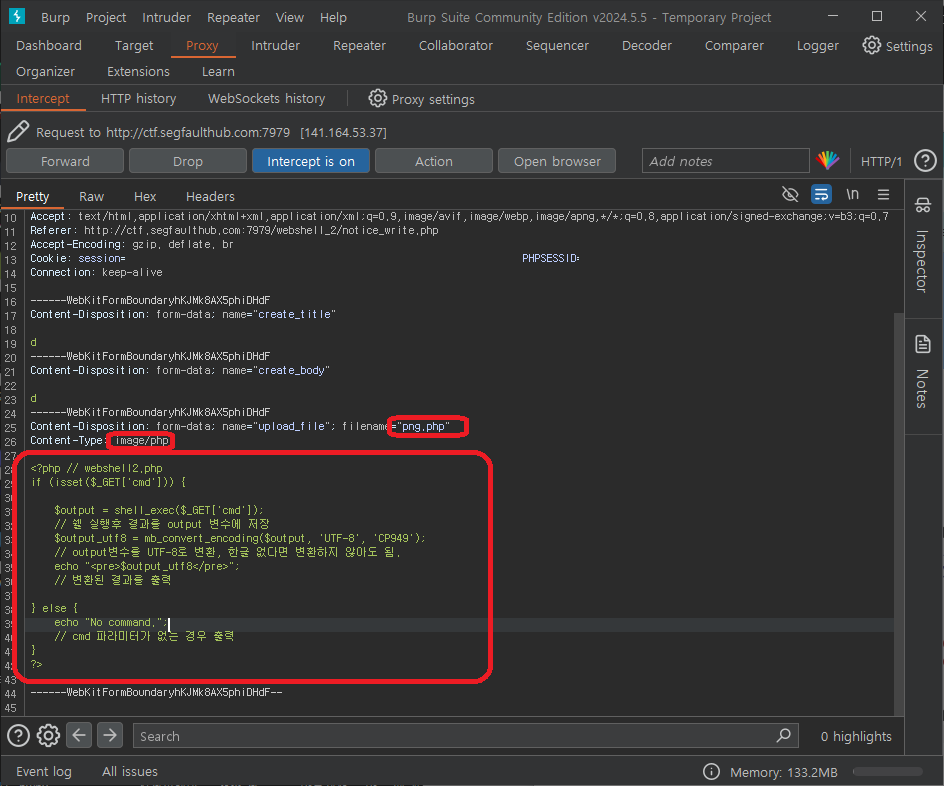Click the shell_exec code line
The width and height of the screenshot is (944, 786).
(159, 510)
